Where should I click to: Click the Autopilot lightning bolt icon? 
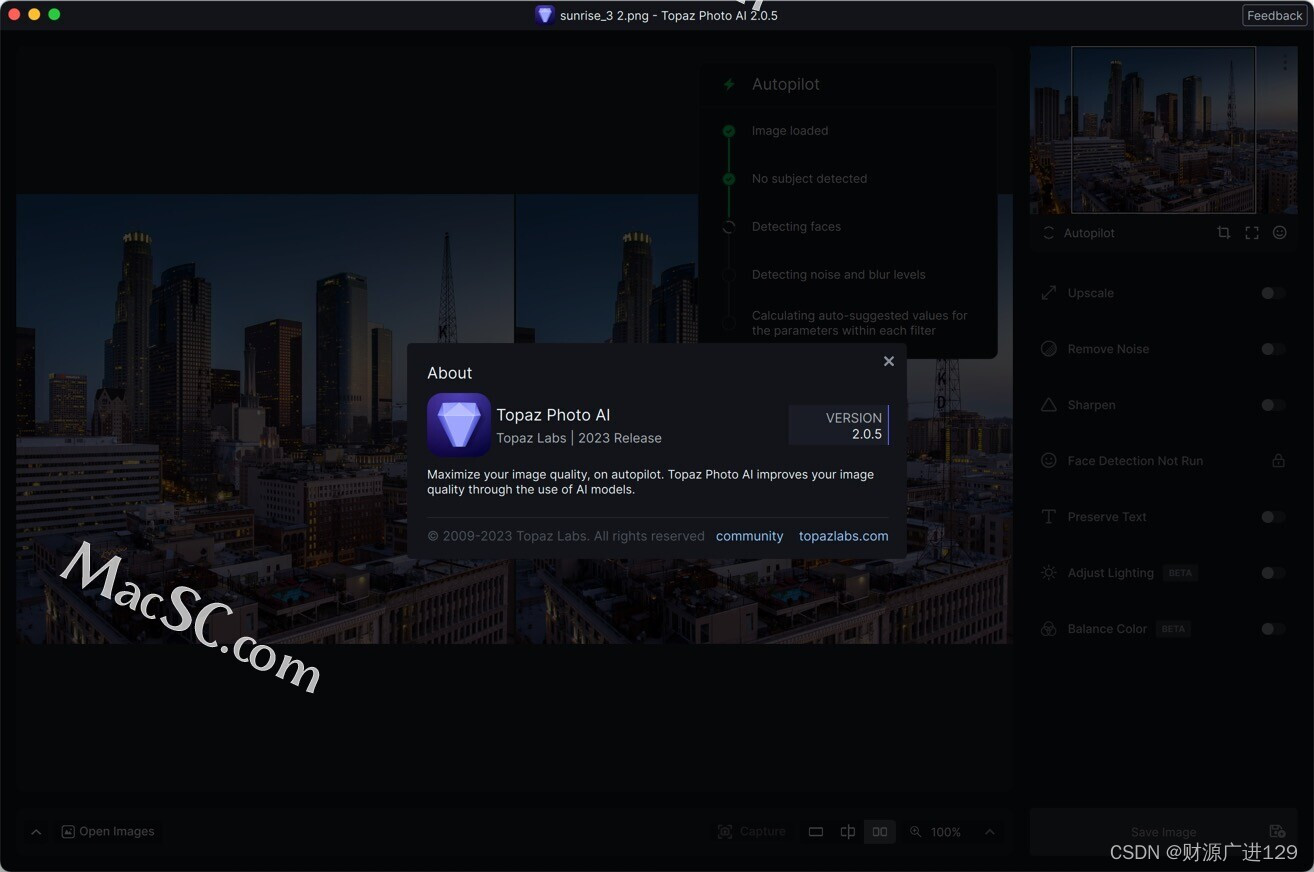[729, 85]
